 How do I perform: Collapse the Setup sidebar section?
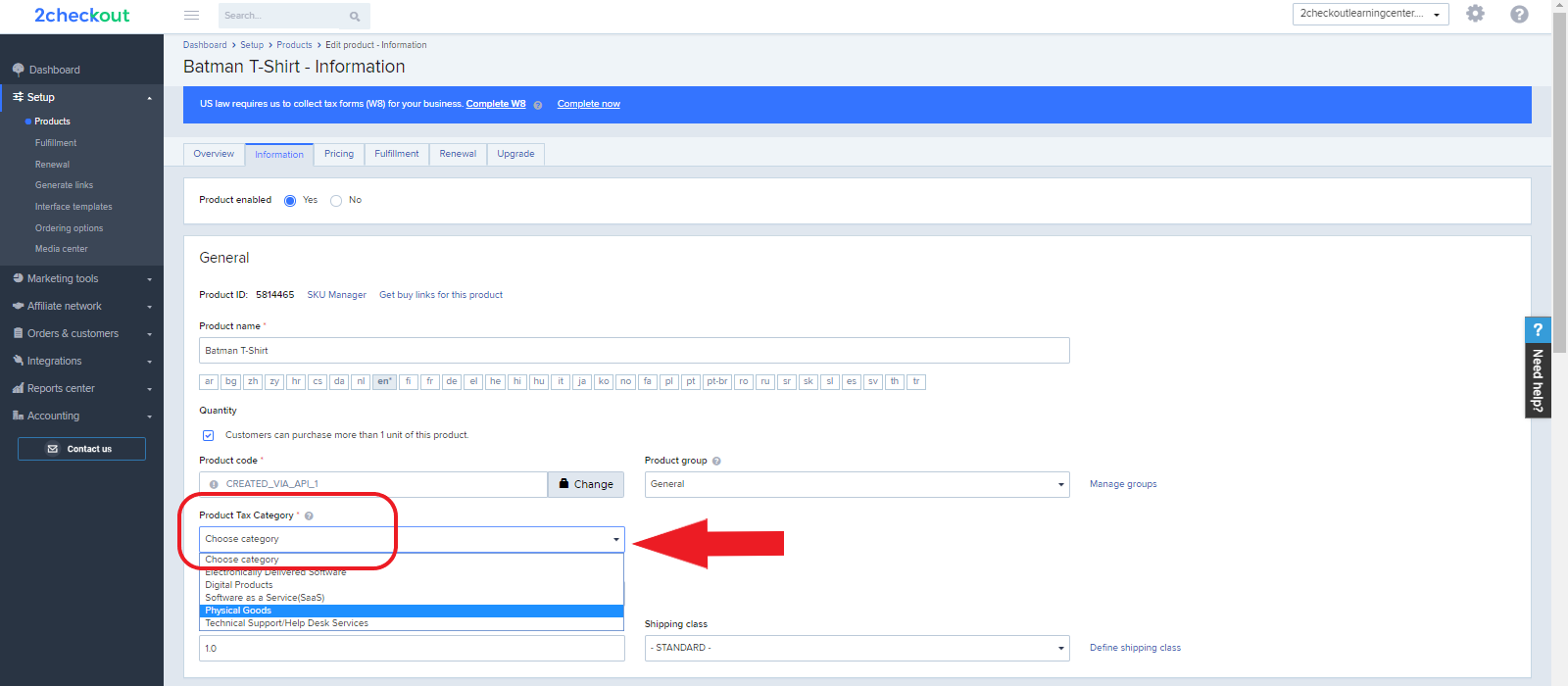click(150, 98)
